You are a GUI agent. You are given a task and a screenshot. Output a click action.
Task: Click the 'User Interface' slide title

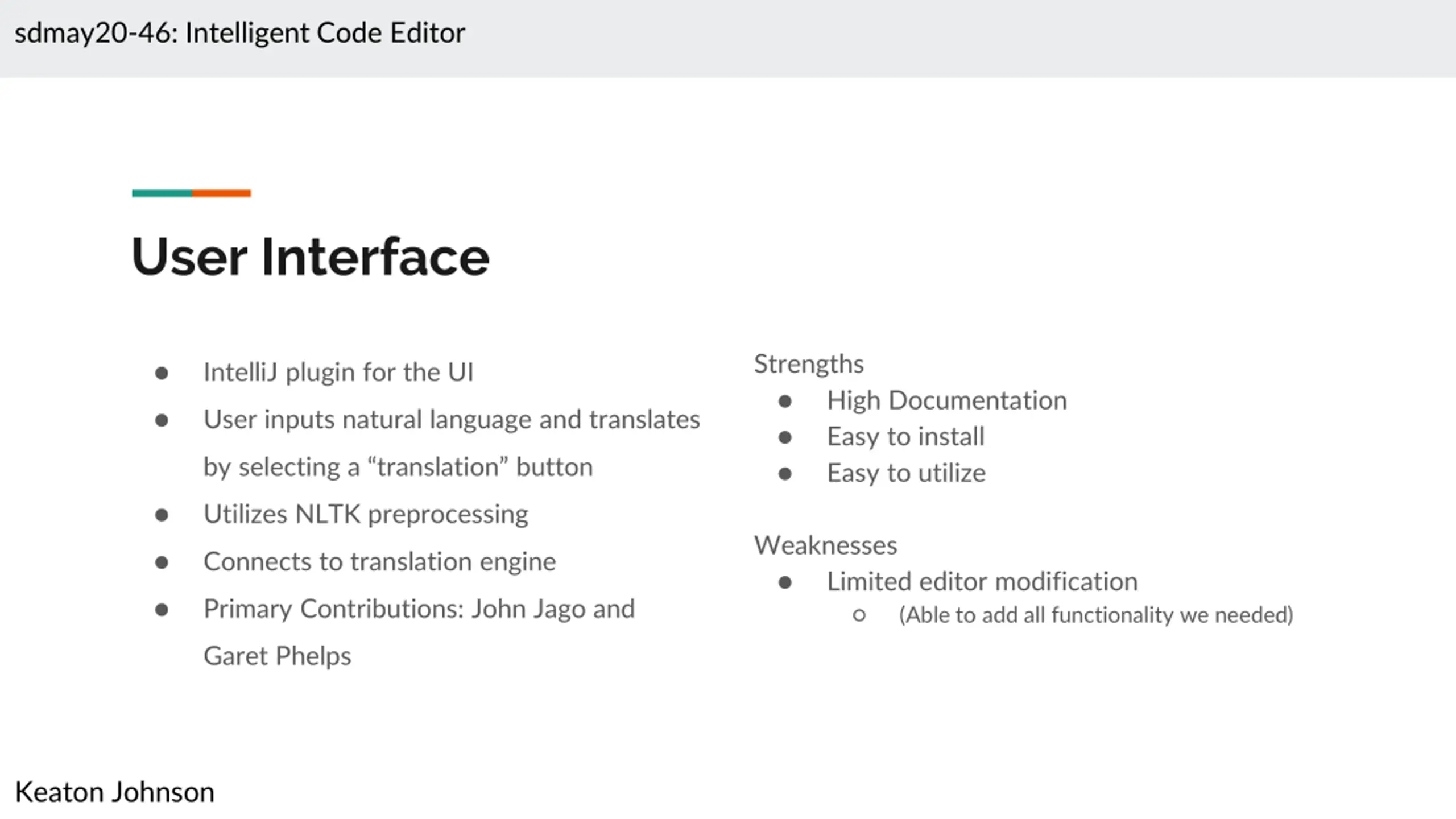(310, 257)
